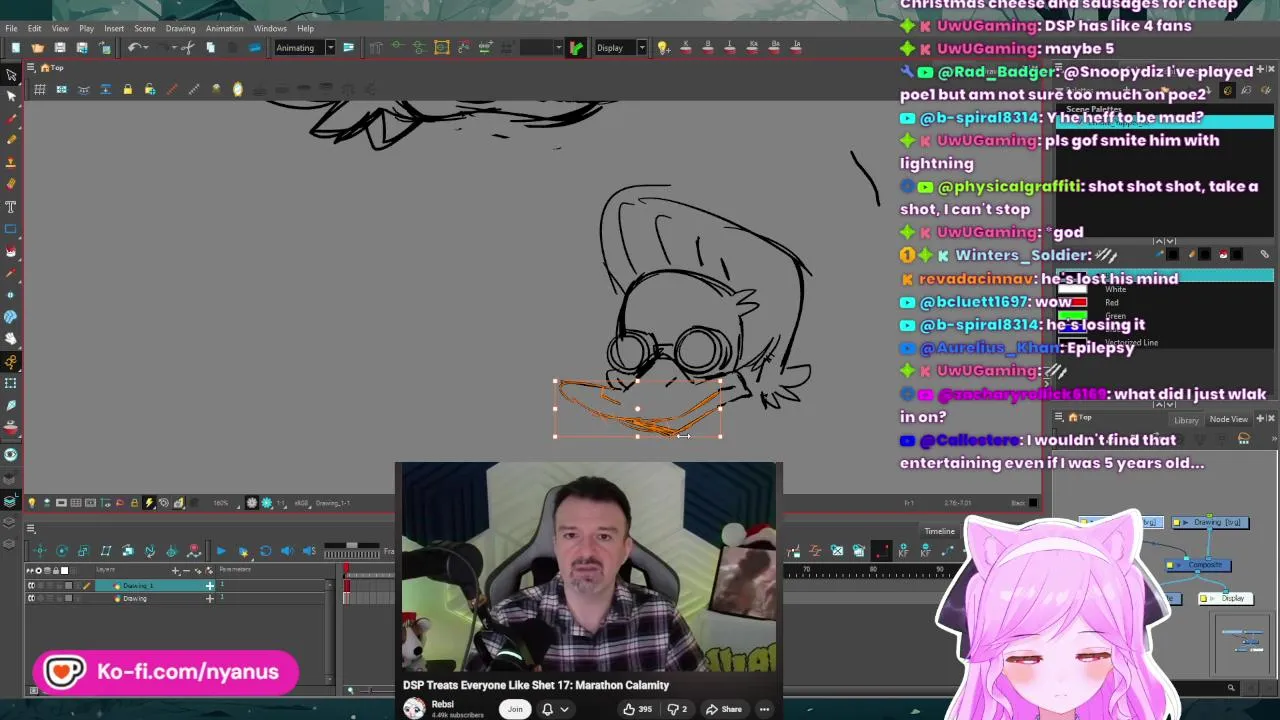This screenshot has height=720, width=1280.
Task: Click the Play button in timeline toolbar
Action: [221, 550]
